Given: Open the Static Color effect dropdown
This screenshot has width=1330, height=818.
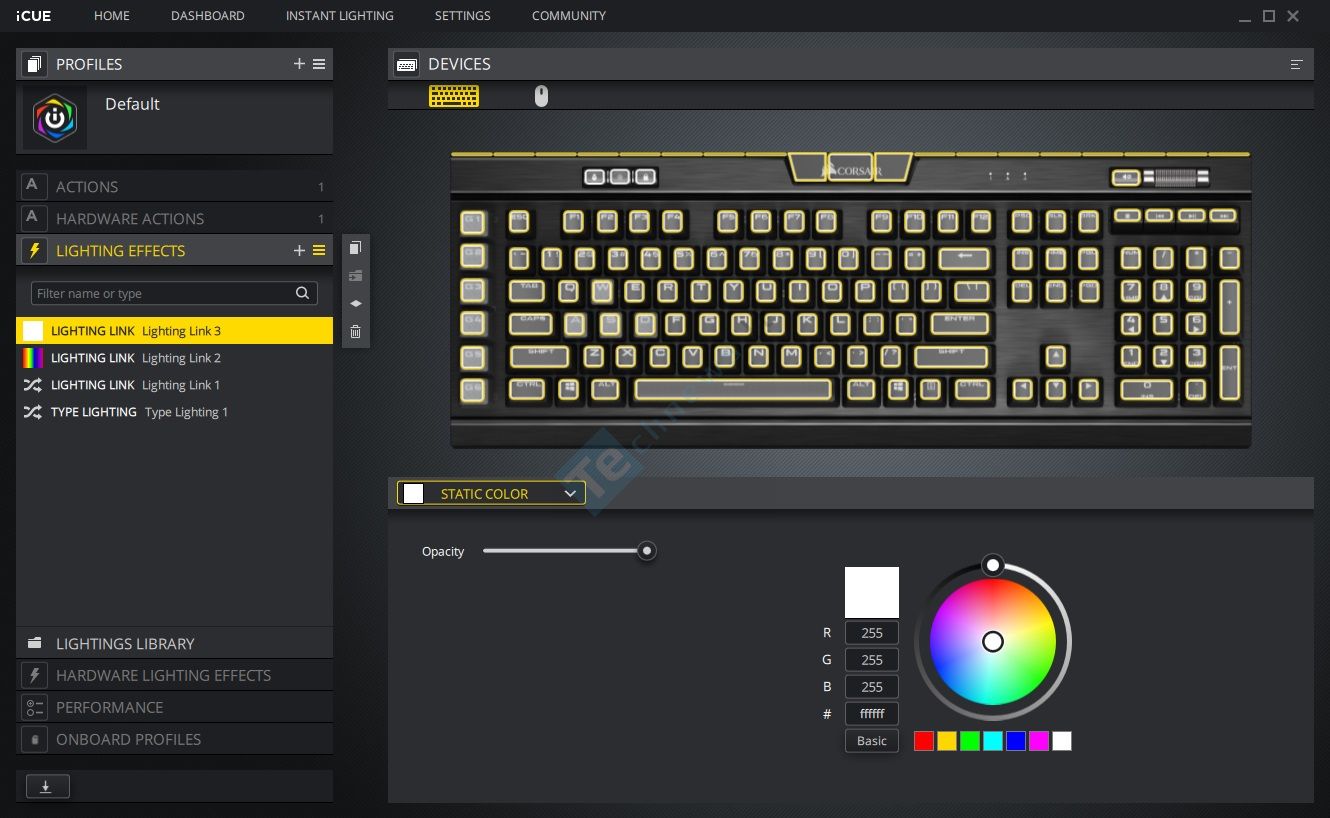Looking at the screenshot, I should (x=491, y=493).
